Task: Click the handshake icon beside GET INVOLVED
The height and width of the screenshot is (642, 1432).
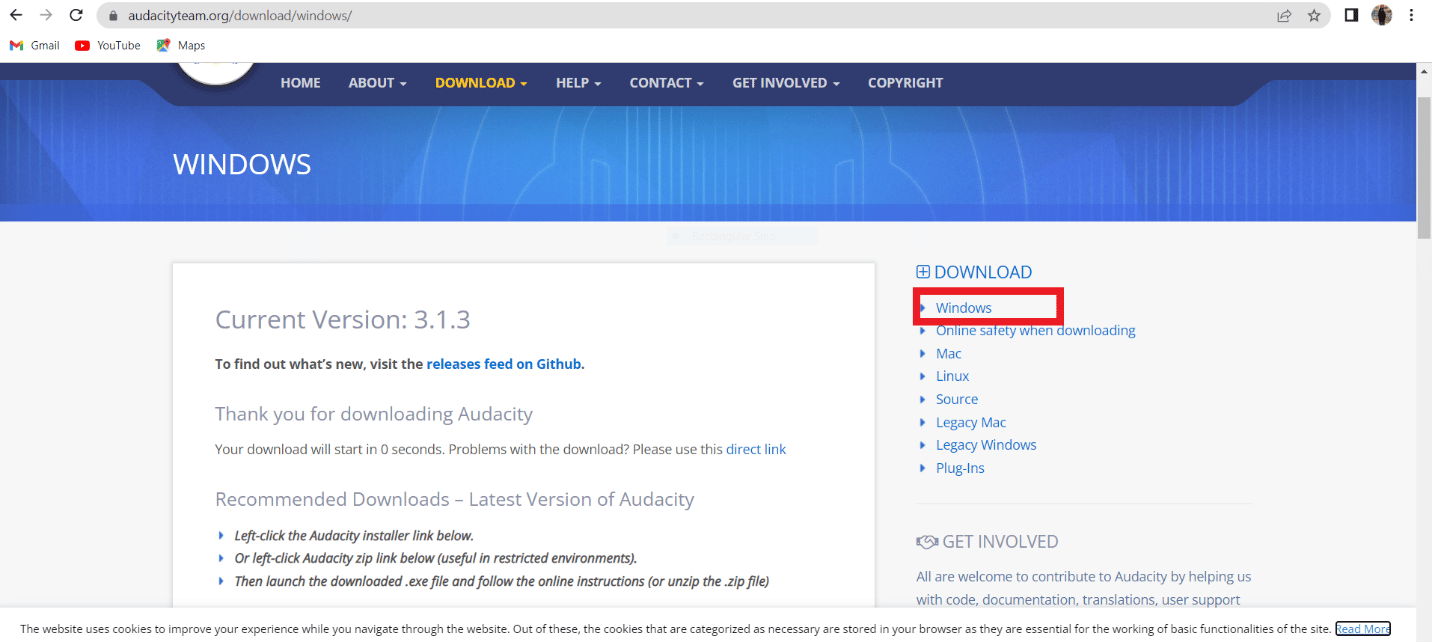Action: click(927, 542)
